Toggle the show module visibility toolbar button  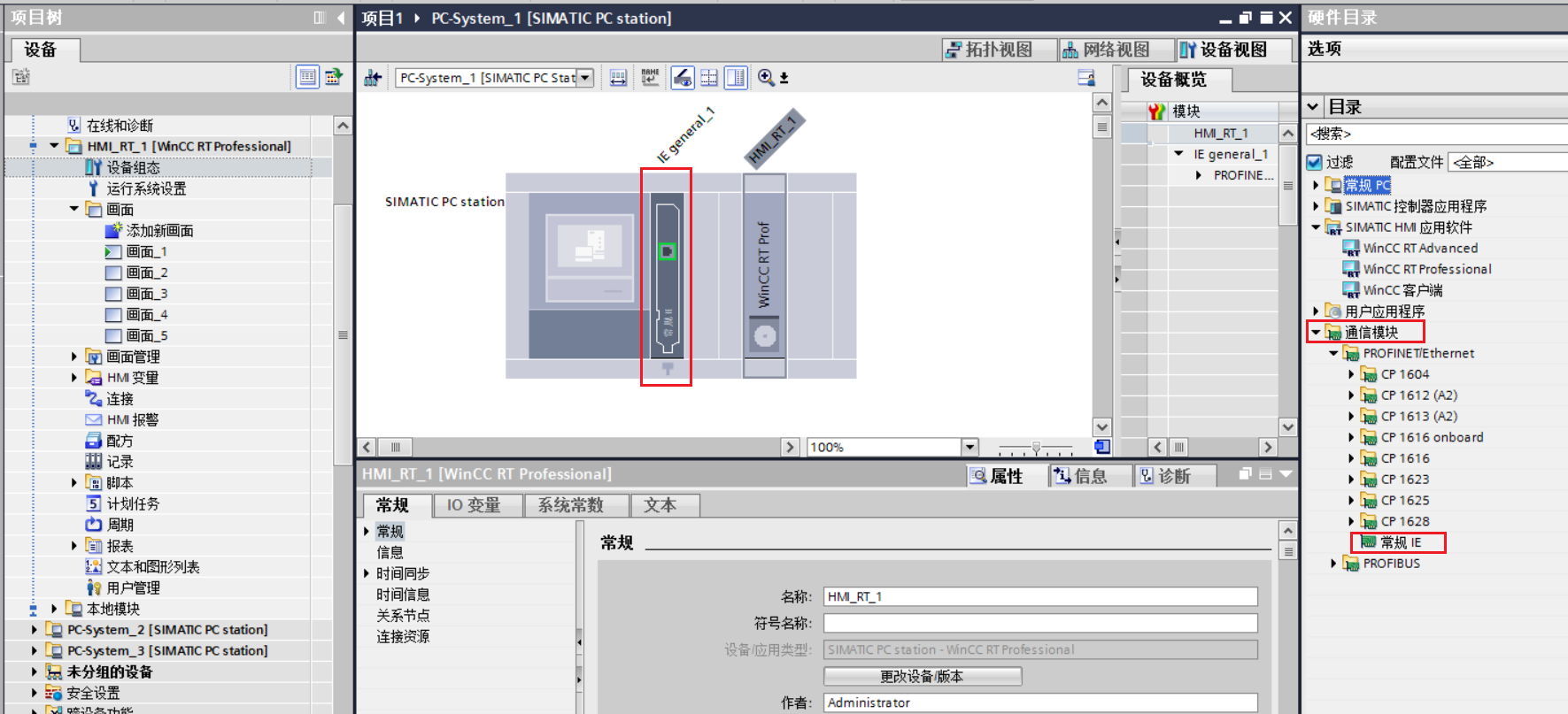[682, 78]
